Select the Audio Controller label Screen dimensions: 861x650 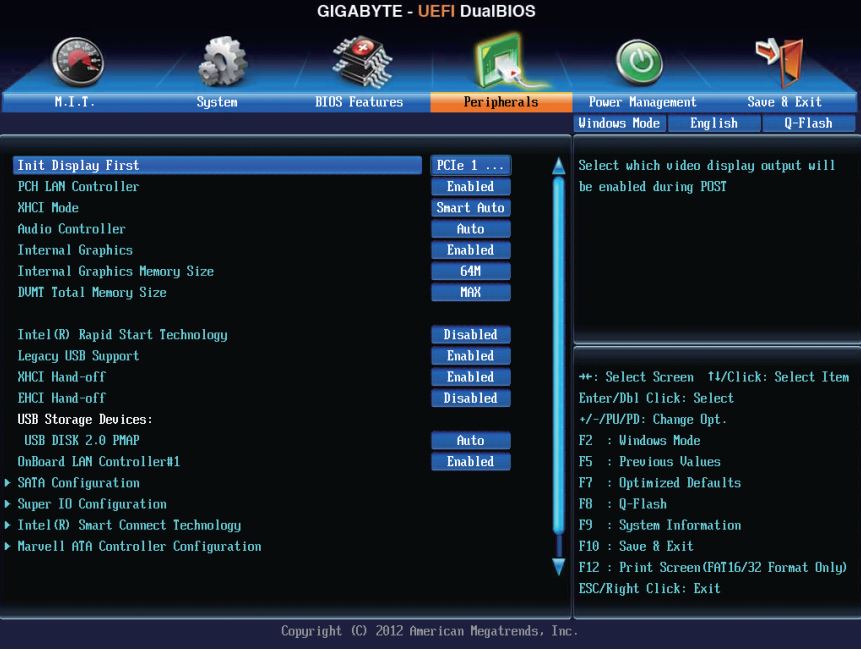click(71, 229)
